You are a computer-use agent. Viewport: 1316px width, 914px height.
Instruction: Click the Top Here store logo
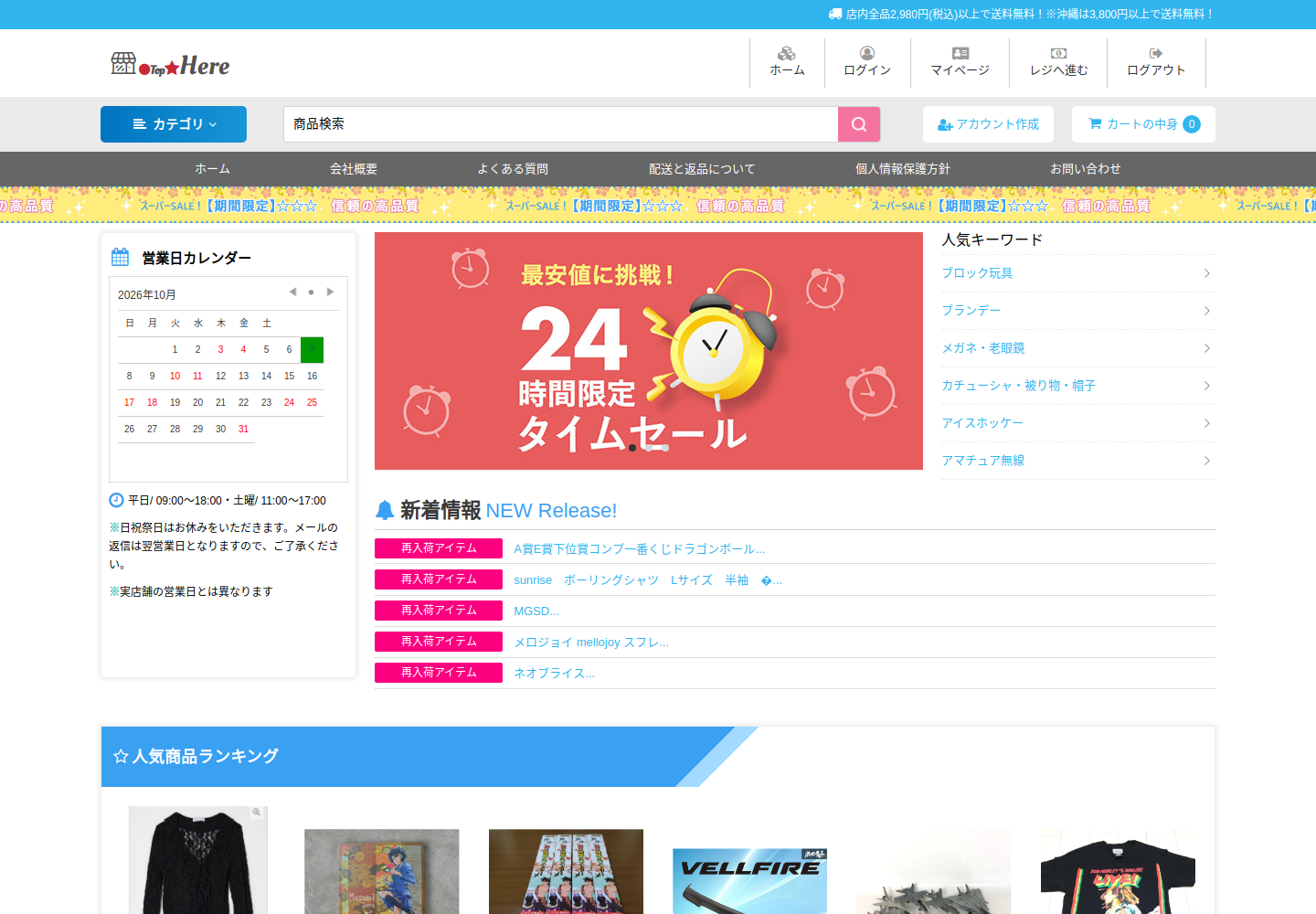click(x=170, y=64)
